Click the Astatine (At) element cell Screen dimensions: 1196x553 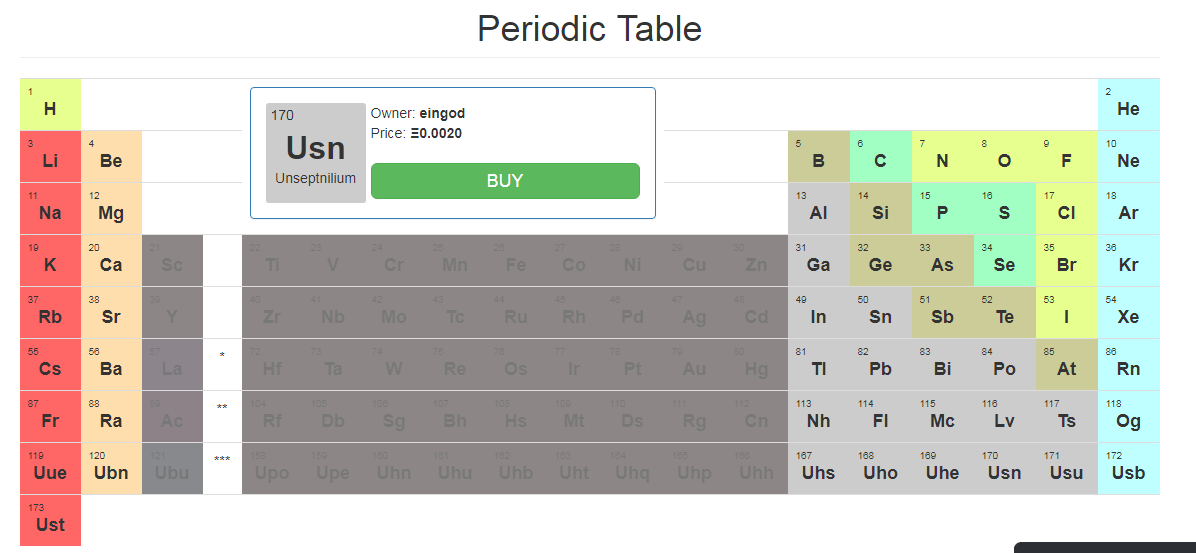click(x=1066, y=365)
